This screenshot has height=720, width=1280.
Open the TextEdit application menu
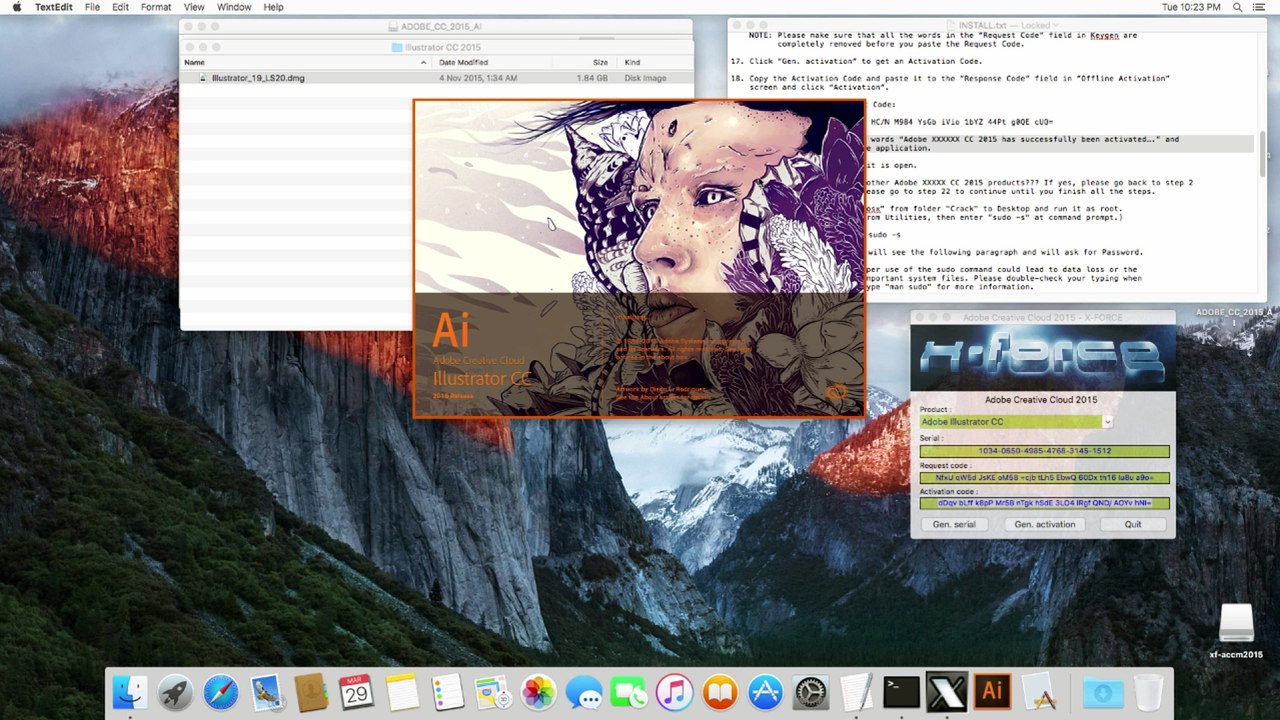[55, 7]
